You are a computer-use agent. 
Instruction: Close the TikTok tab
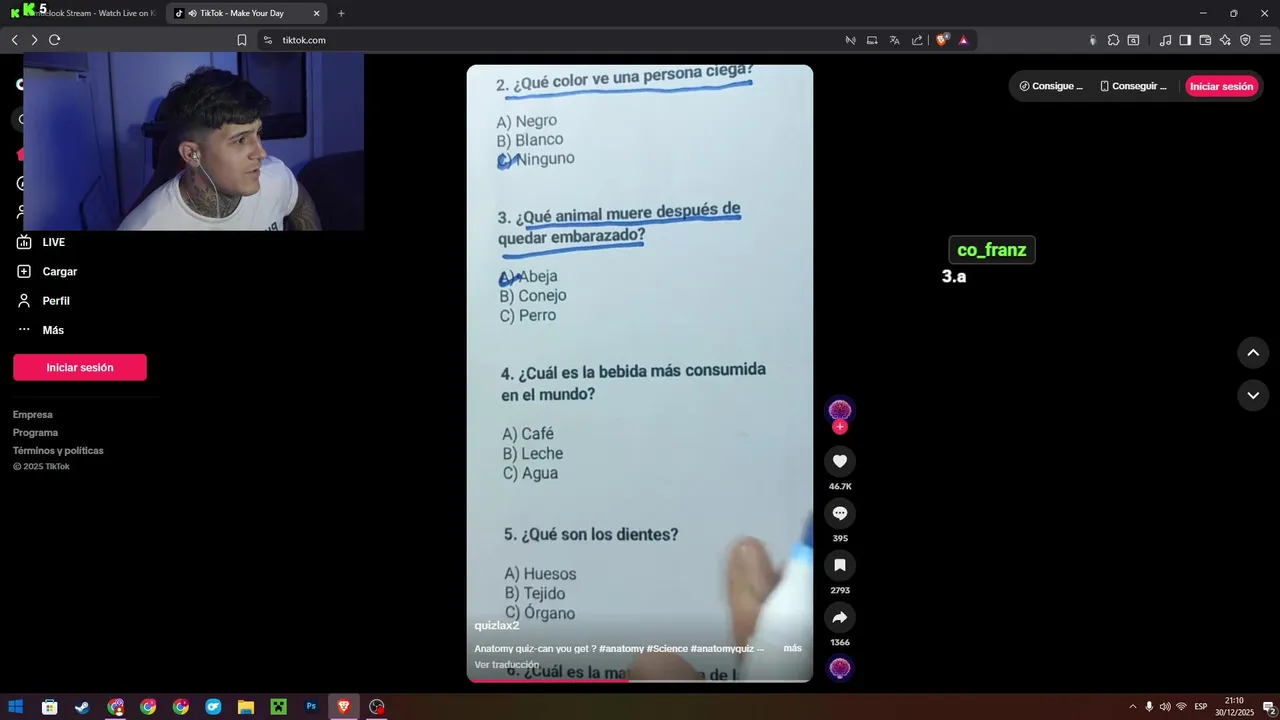point(317,13)
